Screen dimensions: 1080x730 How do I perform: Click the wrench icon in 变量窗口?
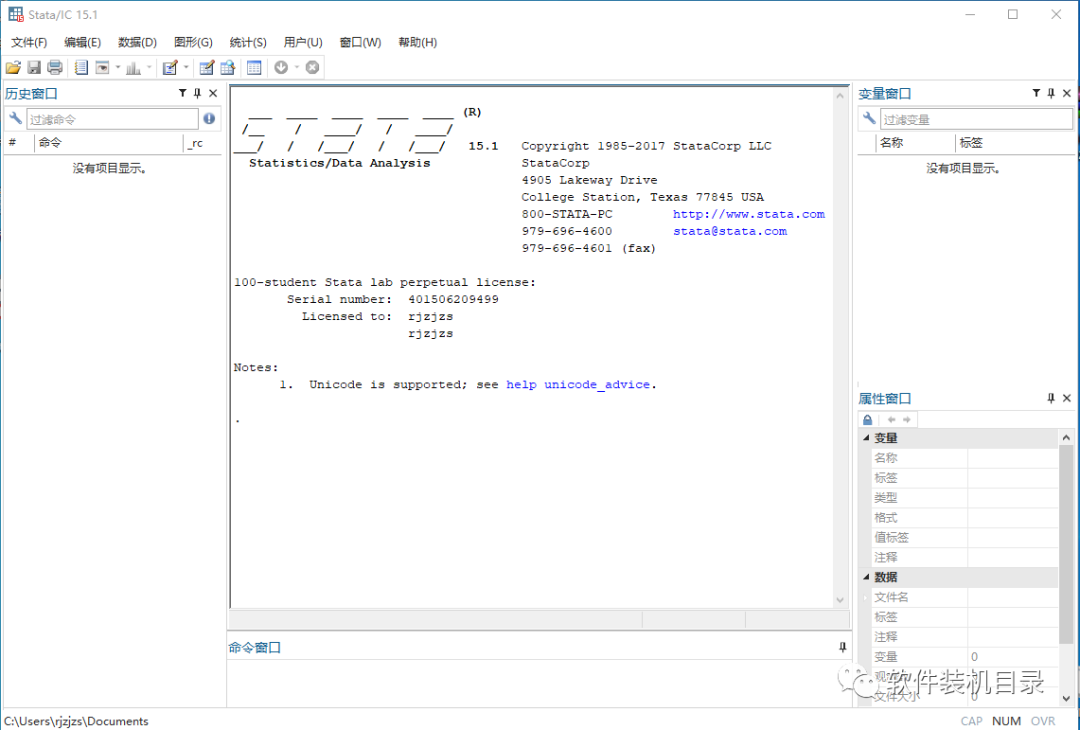(x=869, y=118)
